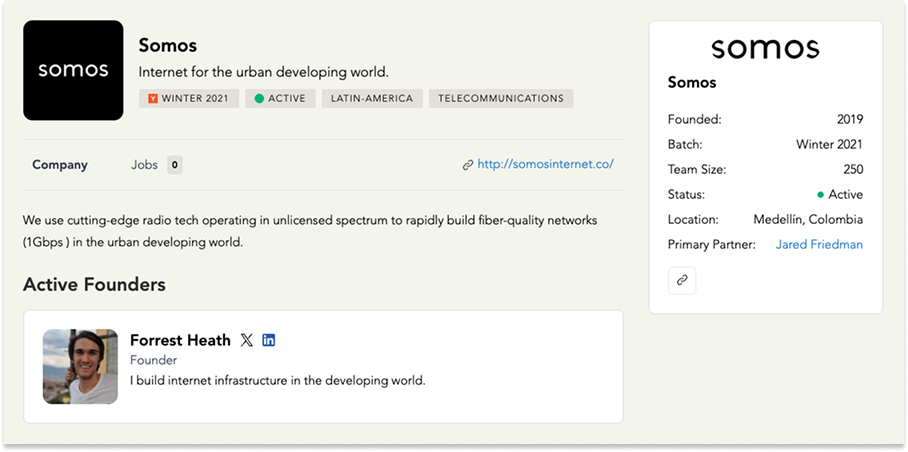Click the Primary Partner: label

click(712, 244)
